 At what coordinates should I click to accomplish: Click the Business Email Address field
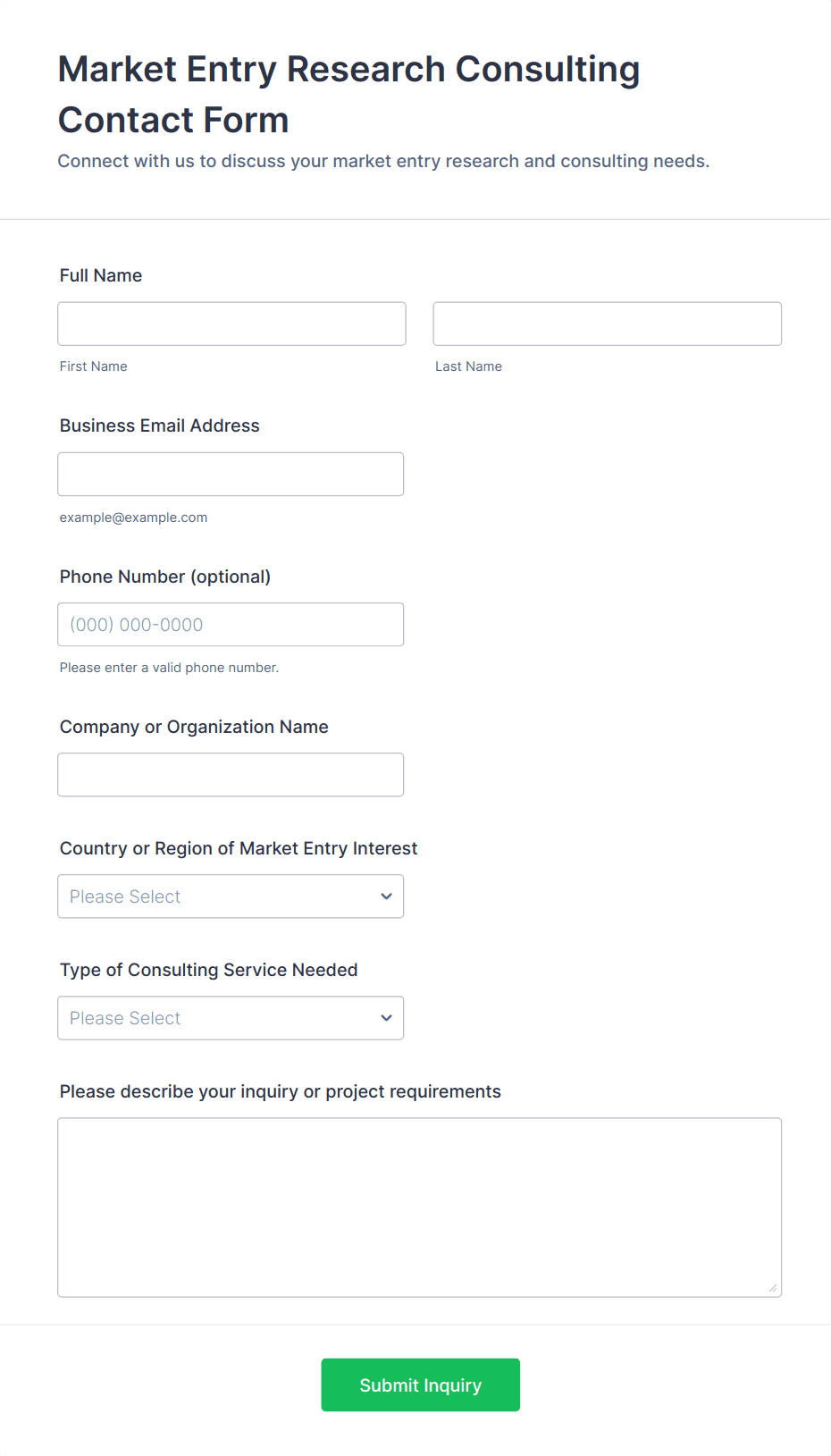point(231,474)
